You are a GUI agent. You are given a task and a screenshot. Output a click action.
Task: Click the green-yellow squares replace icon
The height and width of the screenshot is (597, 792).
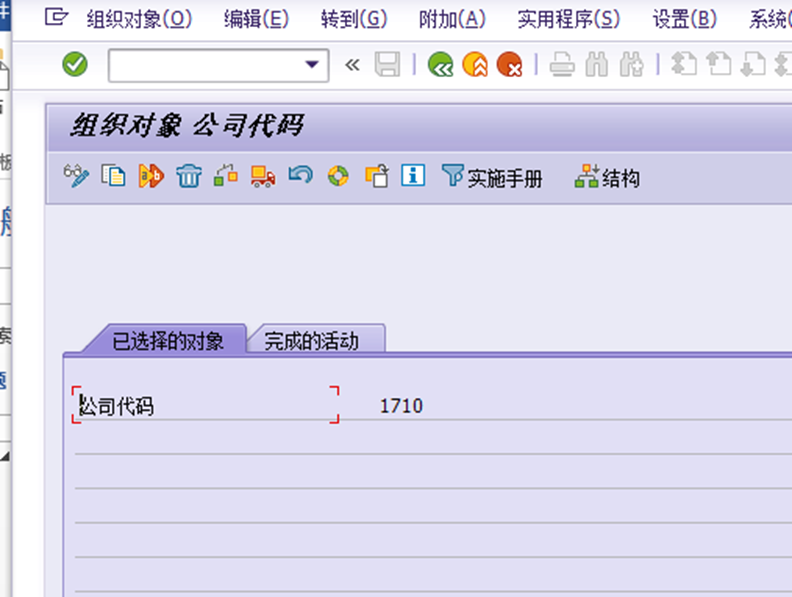coord(226,176)
